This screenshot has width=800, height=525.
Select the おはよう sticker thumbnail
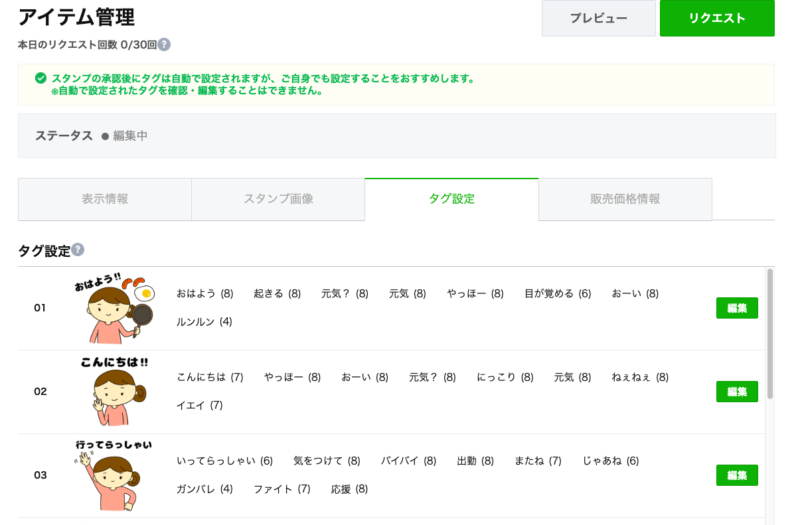114,308
